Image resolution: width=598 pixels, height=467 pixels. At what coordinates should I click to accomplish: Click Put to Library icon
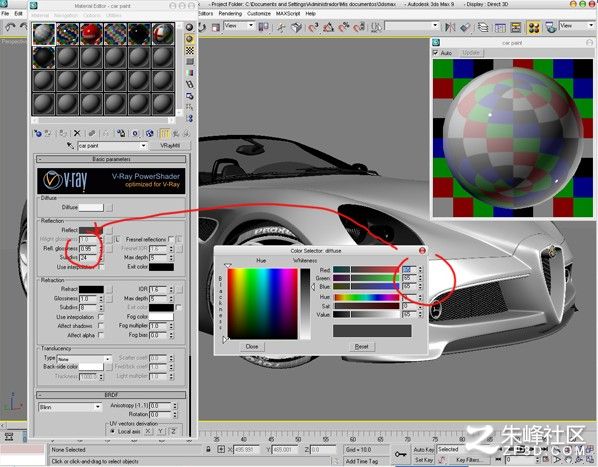(121, 133)
